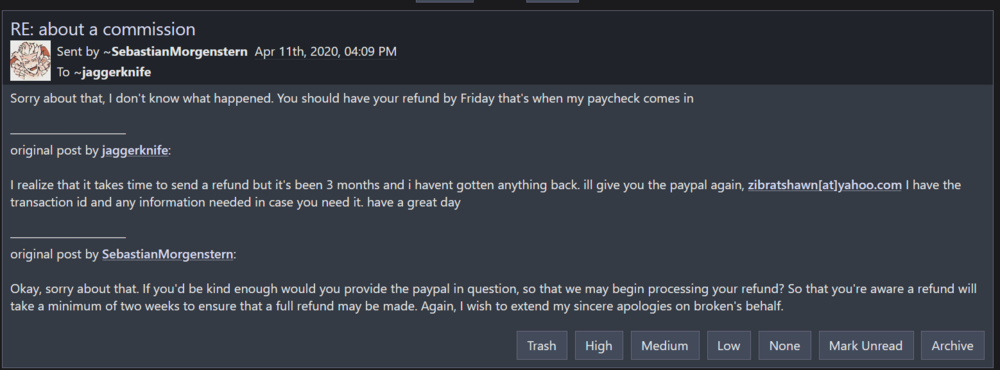Open jaggerknife link in original post line
This screenshot has width=1000, height=370.
click(135, 151)
